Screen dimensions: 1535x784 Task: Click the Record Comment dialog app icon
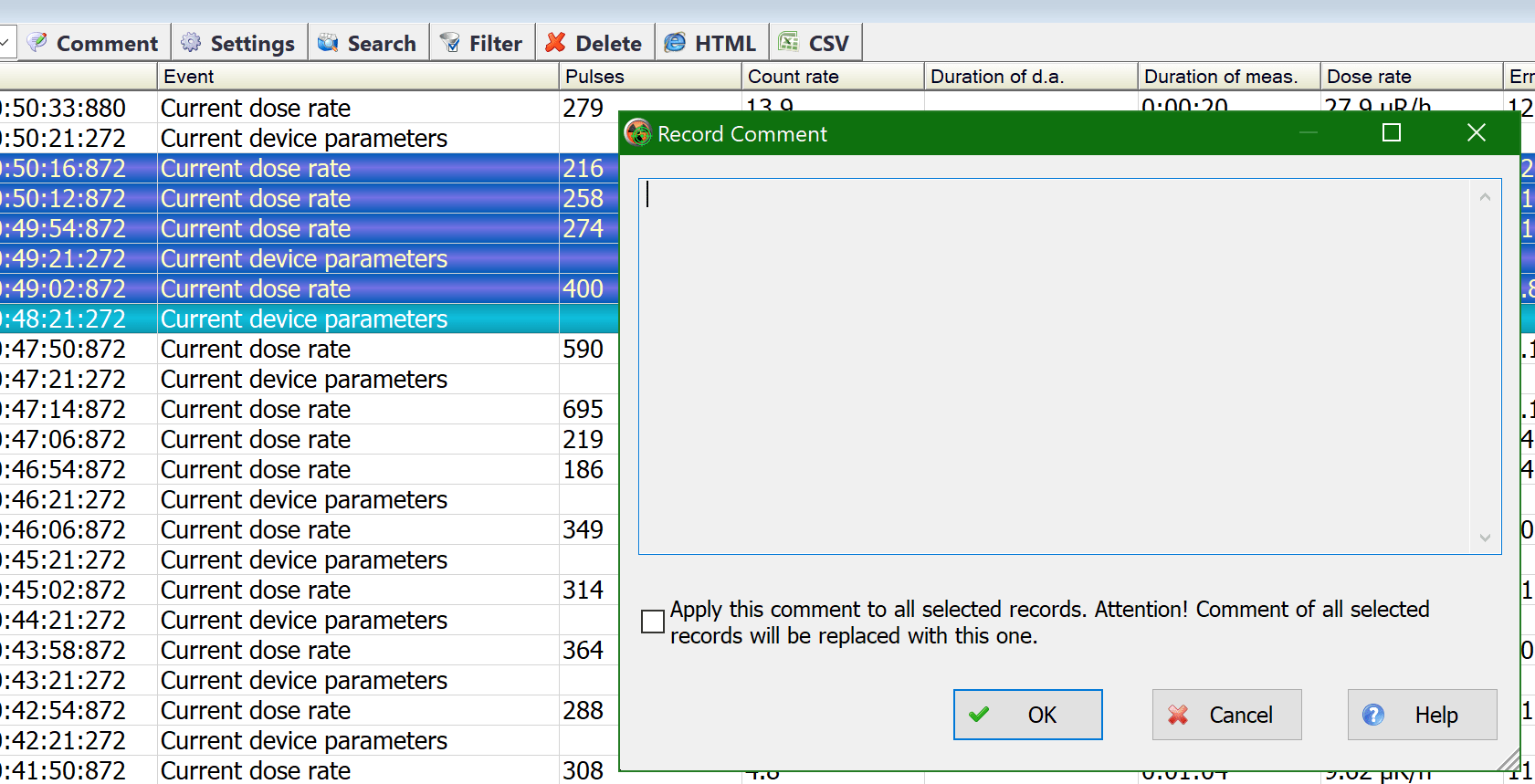(637, 133)
